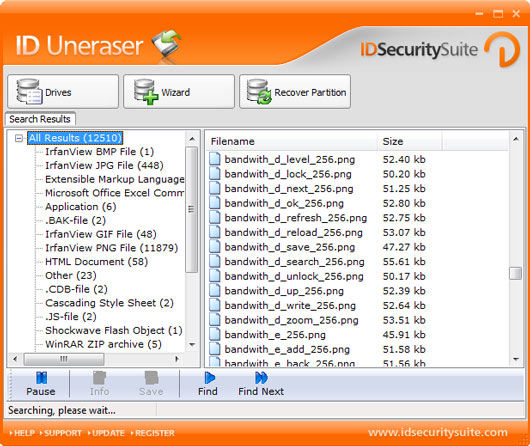Select Shockwave Flash Object (1) category

click(x=114, y=330)
